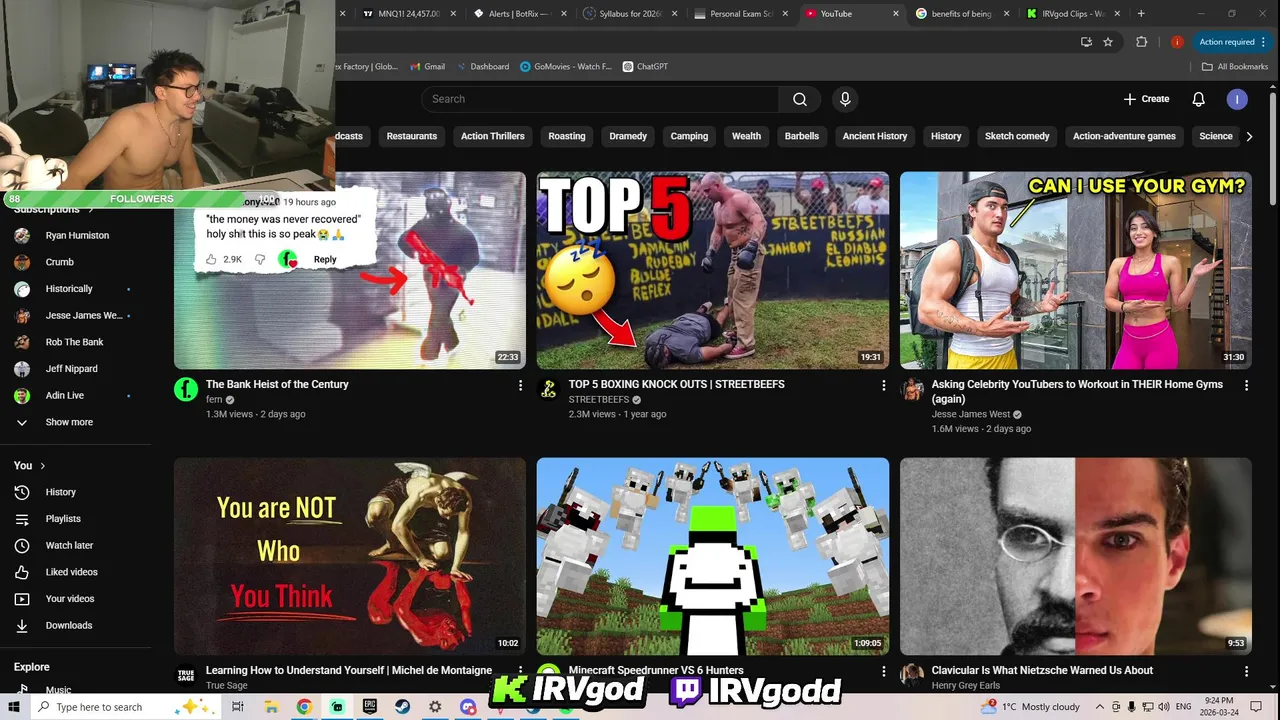Viewport: 1280px width, 720px height.
Task: Bookmark this page with star icon
Action: pos(1108,42)
